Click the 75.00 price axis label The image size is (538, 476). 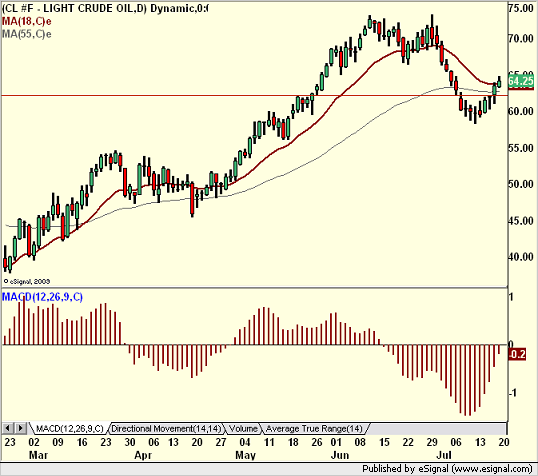click(x=521, y=8)
